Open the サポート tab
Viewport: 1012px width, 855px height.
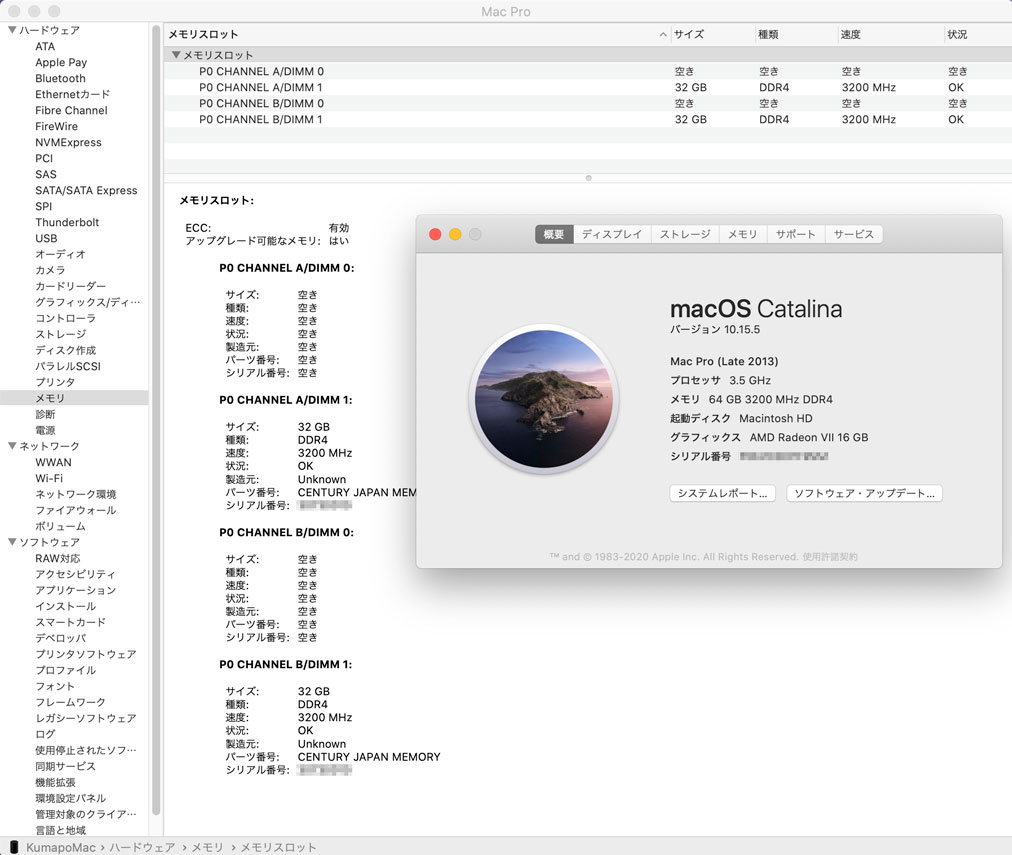pos(796,234)
